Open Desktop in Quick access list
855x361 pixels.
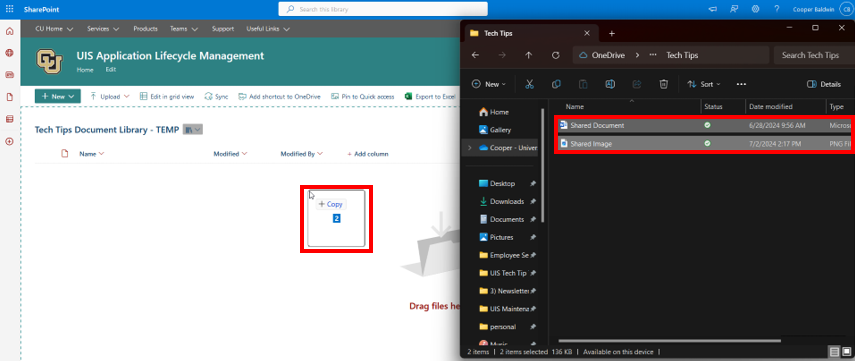[x=497, y=183]
